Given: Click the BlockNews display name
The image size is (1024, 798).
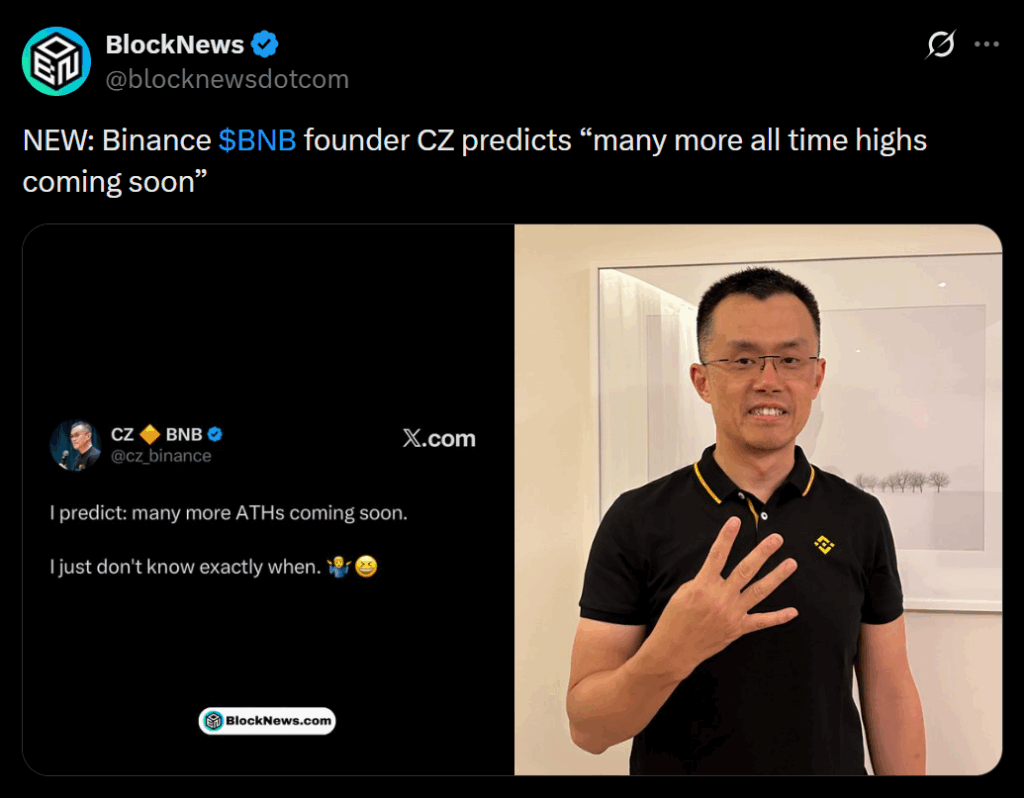Looking at the screenshot, I should pos(174,44).
